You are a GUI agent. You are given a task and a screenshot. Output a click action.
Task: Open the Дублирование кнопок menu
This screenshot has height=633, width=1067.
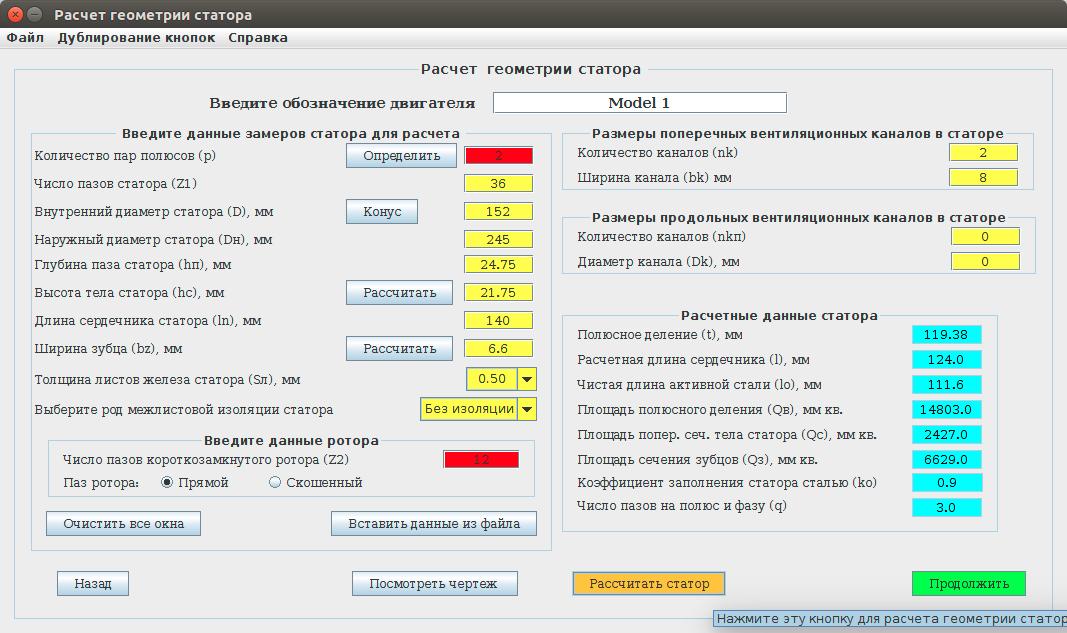136,38
